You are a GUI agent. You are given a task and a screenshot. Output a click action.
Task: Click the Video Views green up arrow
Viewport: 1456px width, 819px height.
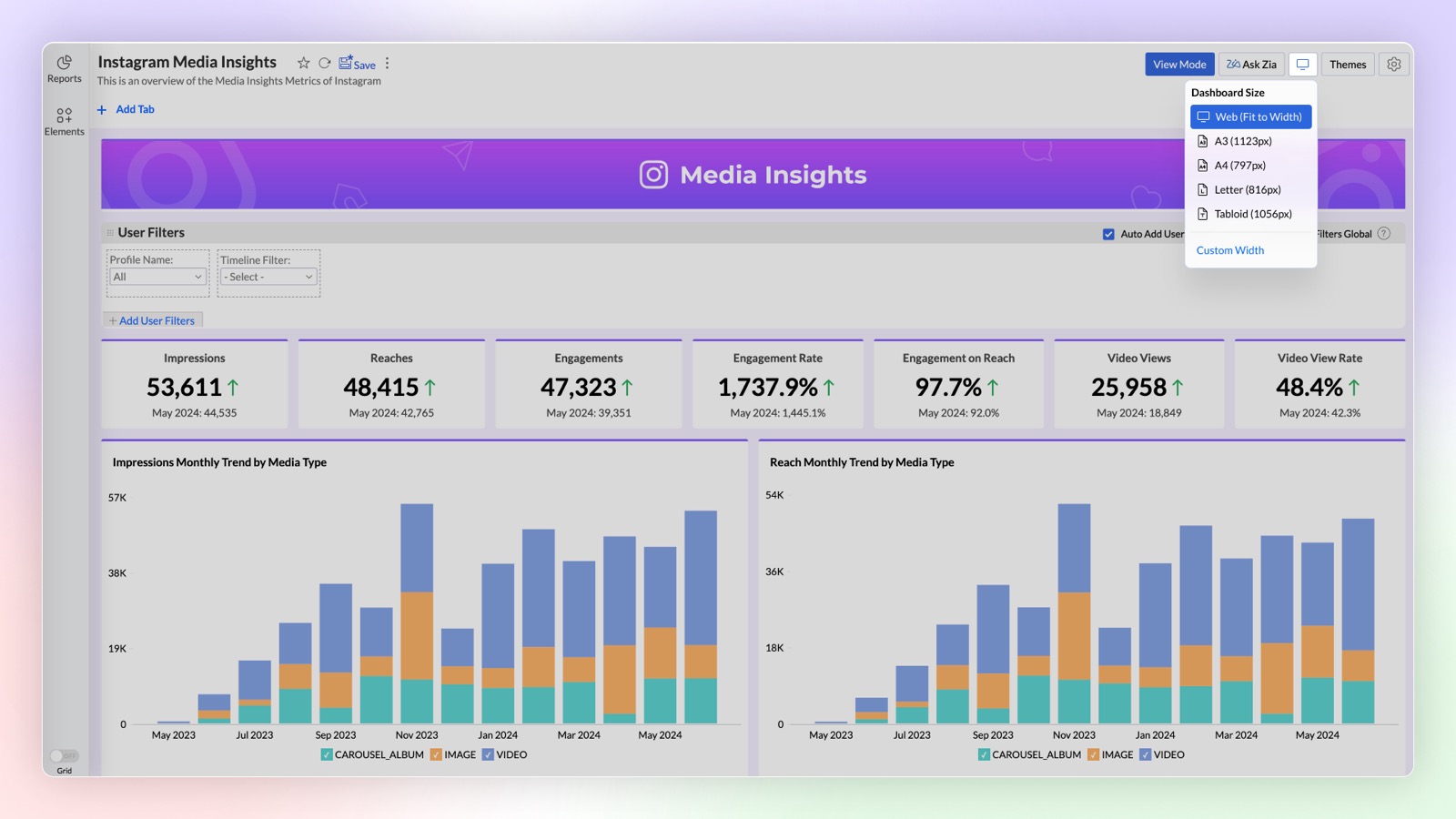pos(1178,387)
